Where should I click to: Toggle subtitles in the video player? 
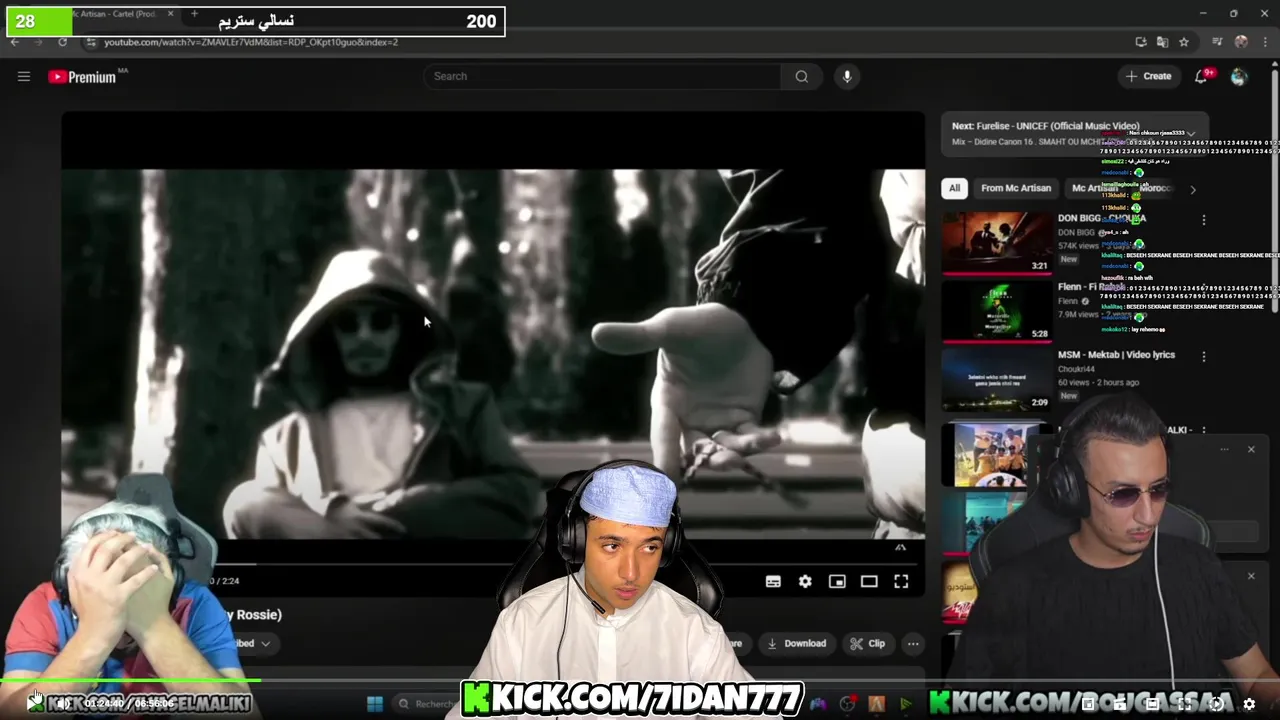773,581
